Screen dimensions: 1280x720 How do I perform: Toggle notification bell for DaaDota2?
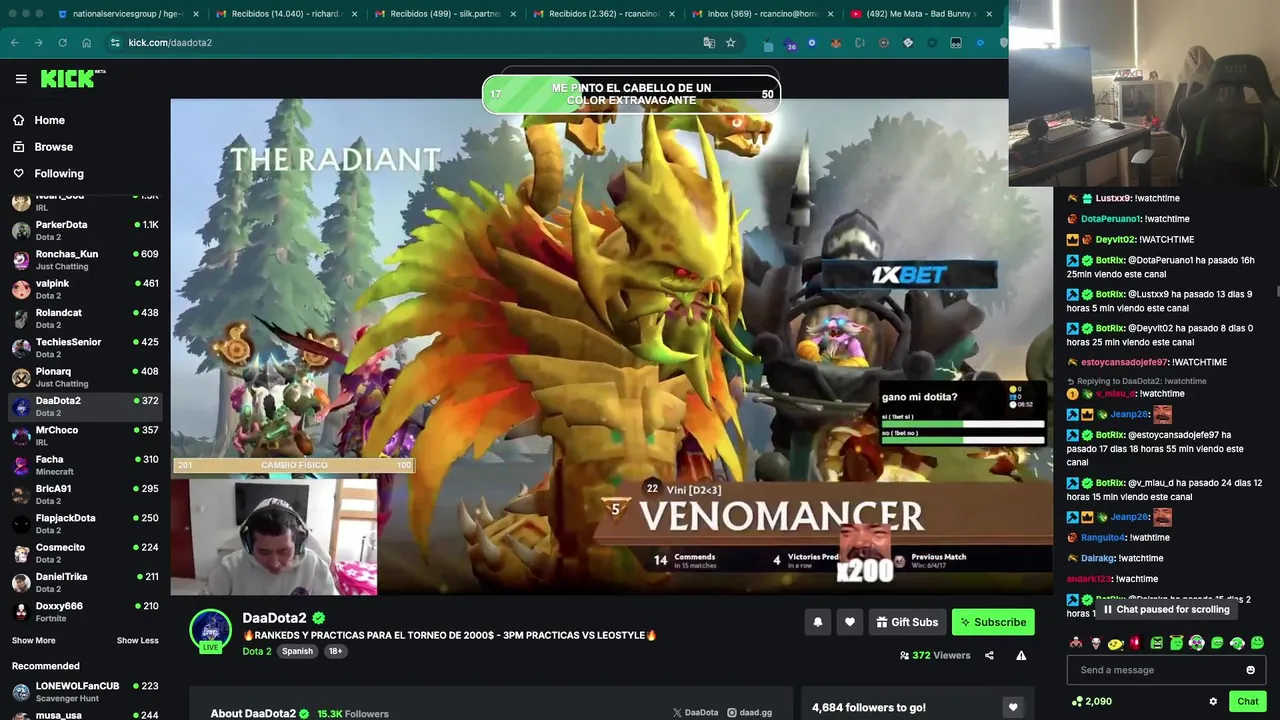click(x=817, y=622)
